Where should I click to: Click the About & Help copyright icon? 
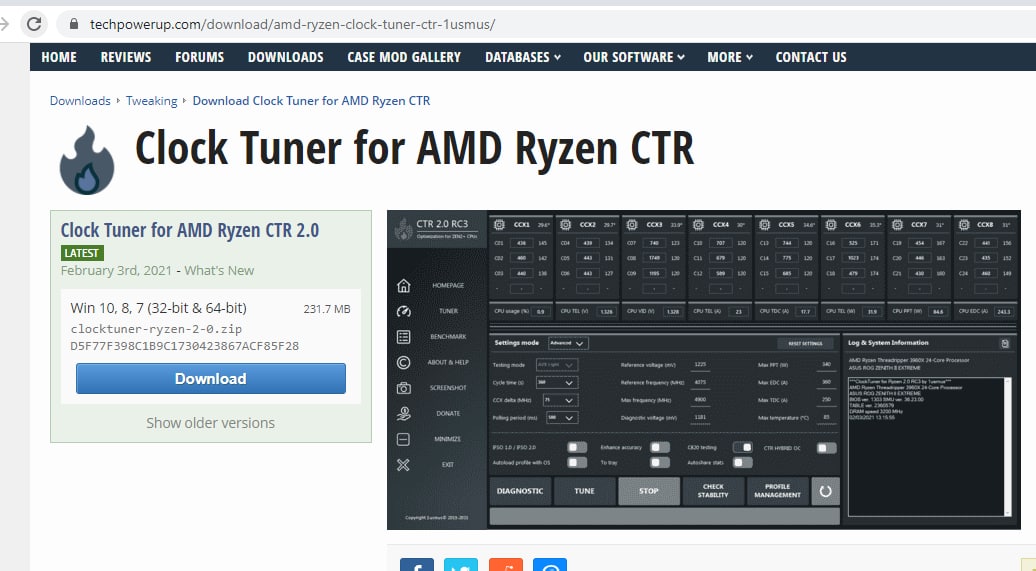coord(404,362)
